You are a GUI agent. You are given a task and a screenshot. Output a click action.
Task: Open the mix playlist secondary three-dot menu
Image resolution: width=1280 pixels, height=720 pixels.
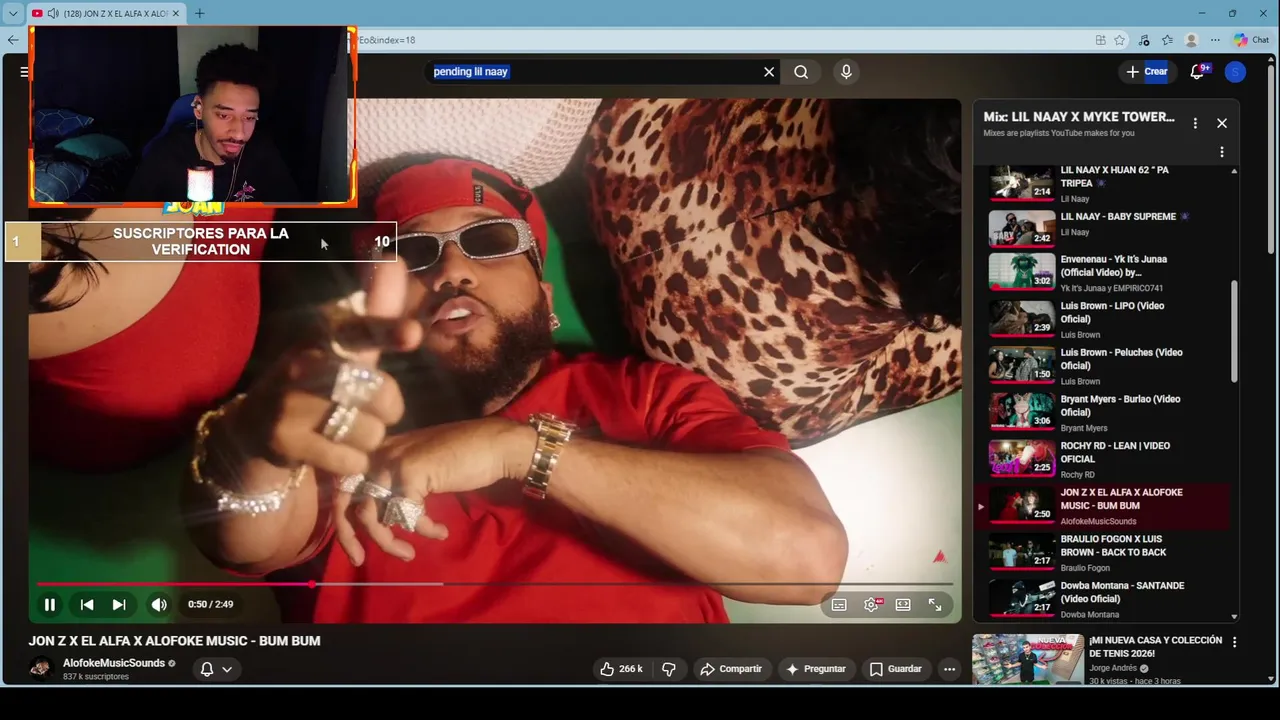pyautogui.click(x=1221, y=152)
